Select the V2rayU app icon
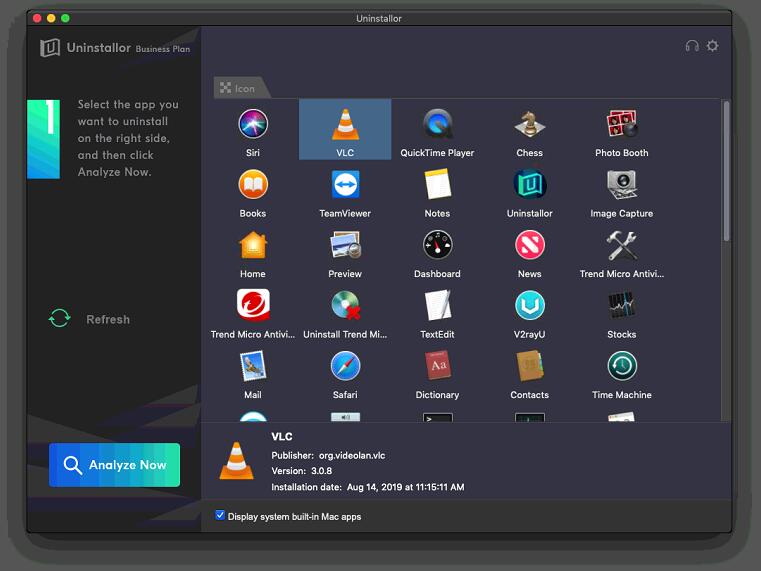The height and width of the screenshot is (571, 761). pyautogui.click(x=529, y=305)
